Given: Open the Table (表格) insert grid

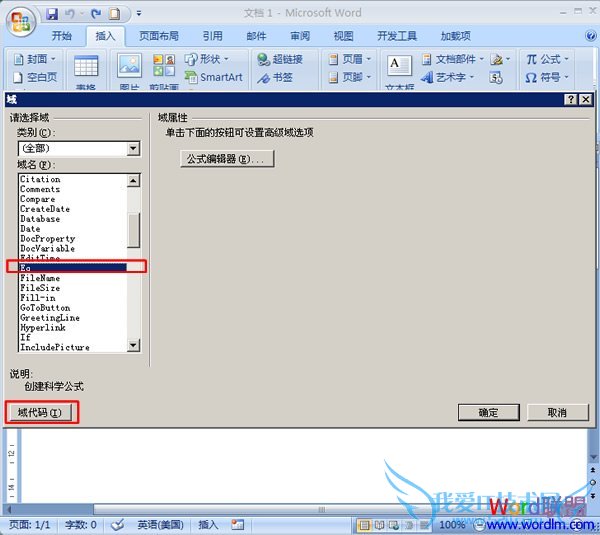Looking at the screenshot, I should [x=86, y=71].
